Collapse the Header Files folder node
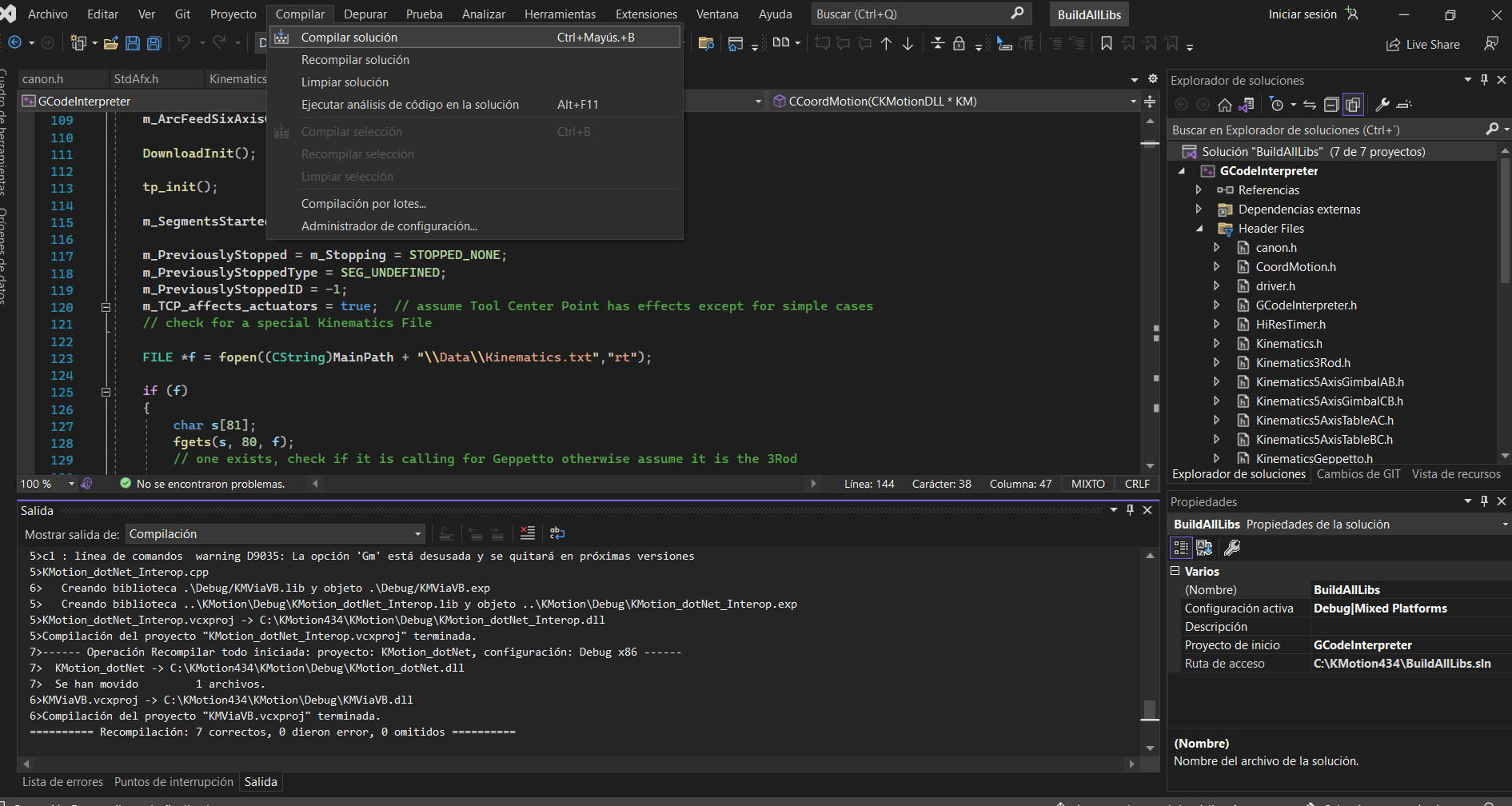Image resolution: width=1512 pixels, height=806 pixels. pos(1199,229)
